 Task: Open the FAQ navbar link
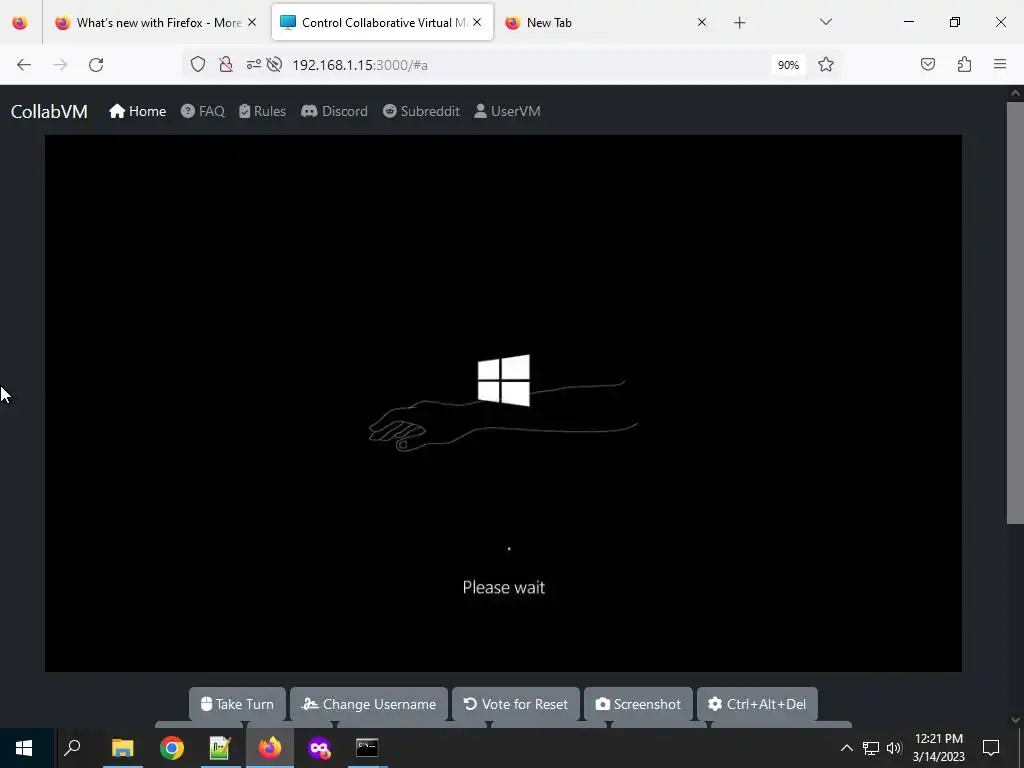tap(202, 111)
